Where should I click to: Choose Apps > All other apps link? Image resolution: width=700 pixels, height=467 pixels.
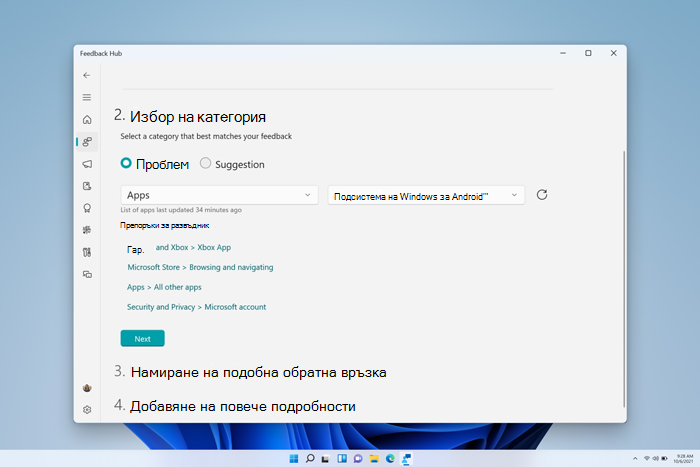coord(164,287)
